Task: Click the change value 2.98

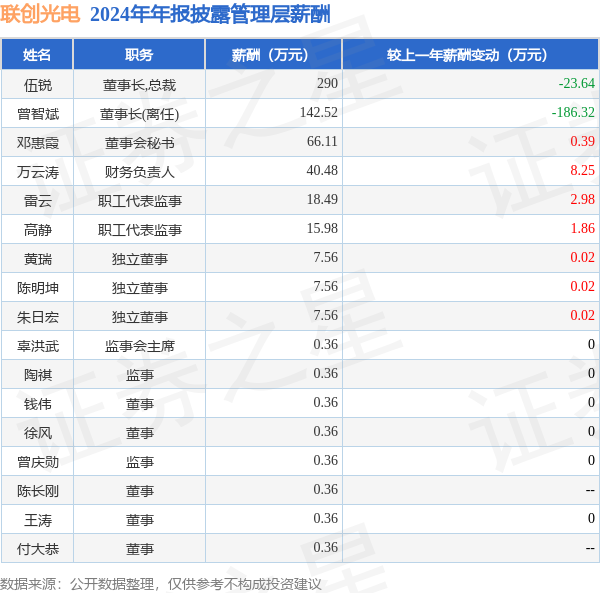Action: point(582,199)
